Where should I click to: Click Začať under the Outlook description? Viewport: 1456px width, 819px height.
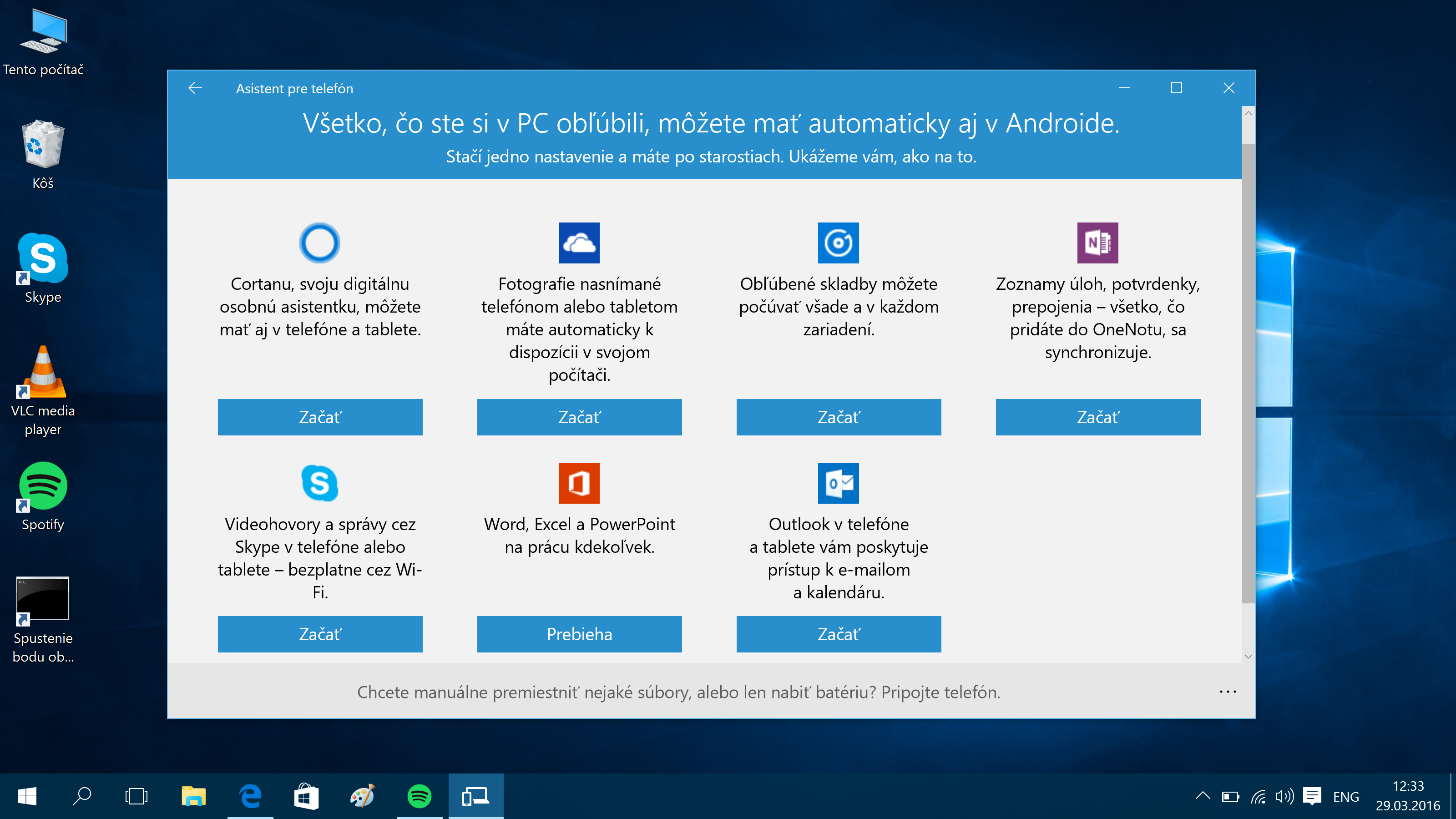point(839,634)
